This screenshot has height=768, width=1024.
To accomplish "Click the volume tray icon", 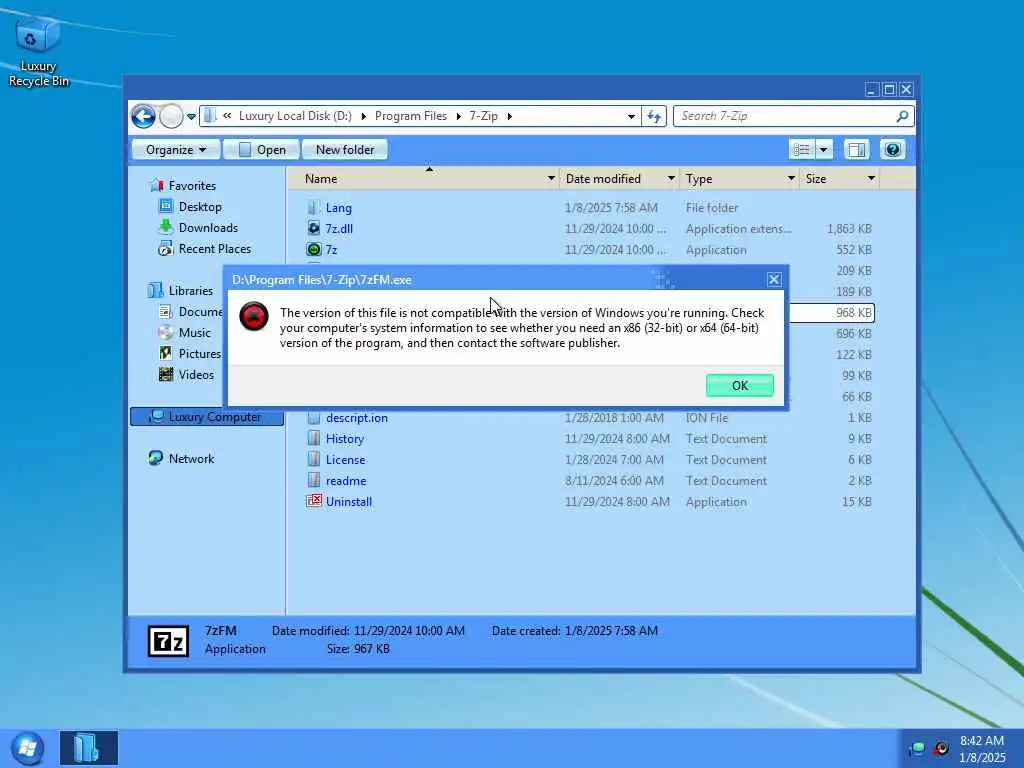I will (x=941, y=748).
